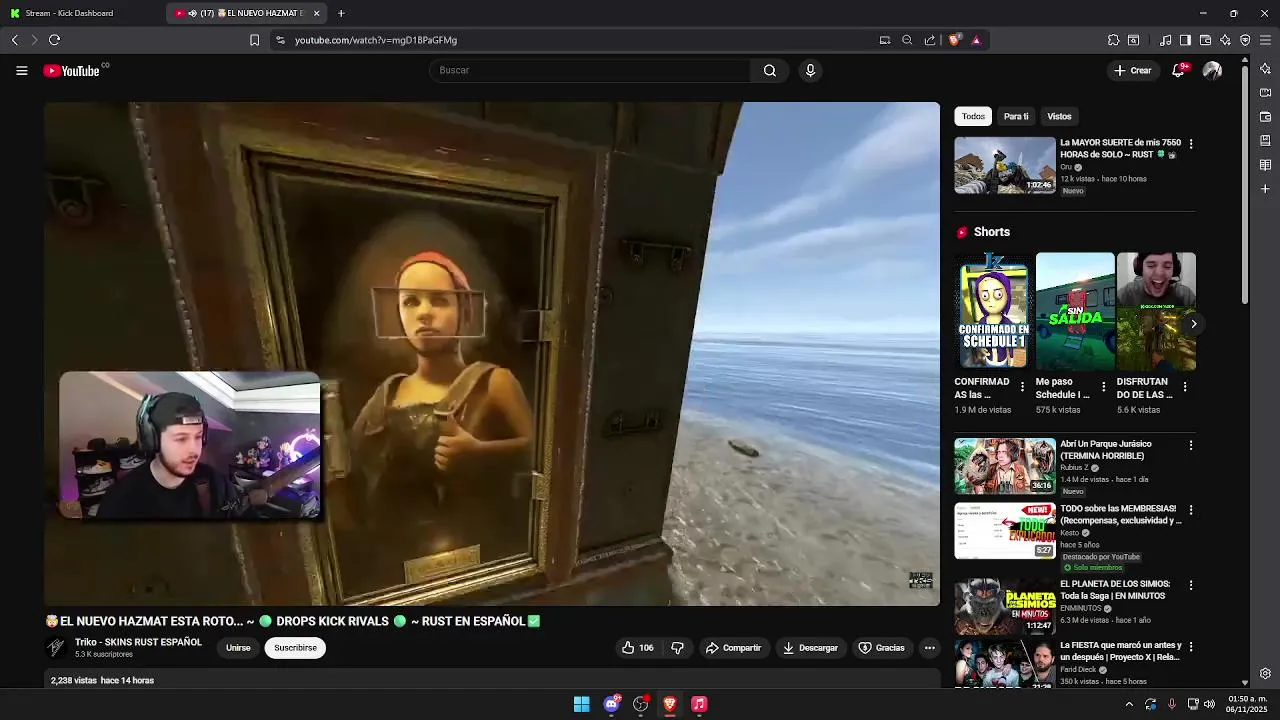
Task: Open options for PLANETA DE LOS SIMIOS video
Action: point(1190,585)
